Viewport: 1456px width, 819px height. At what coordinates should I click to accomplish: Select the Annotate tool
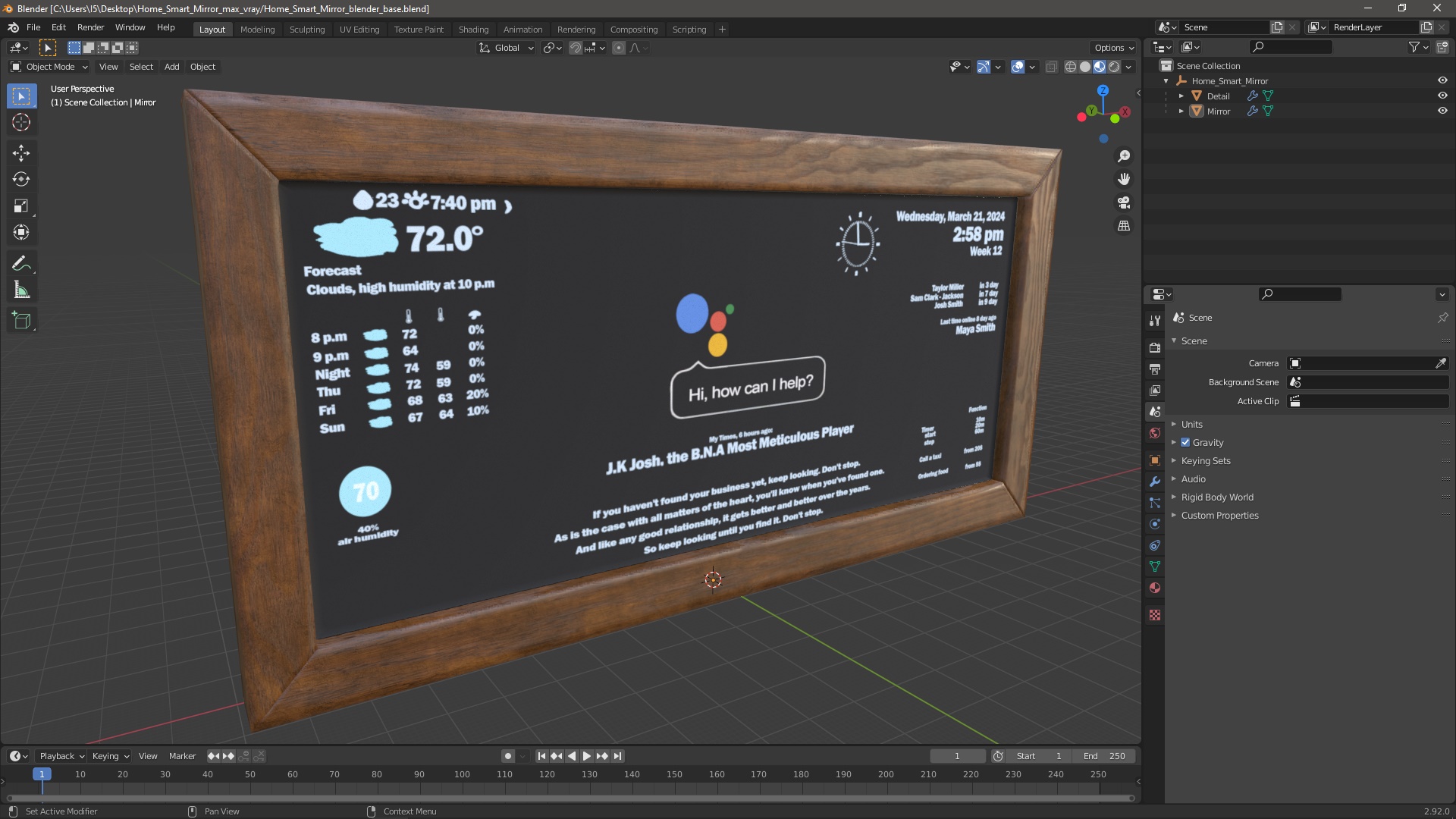click(21, 264)
